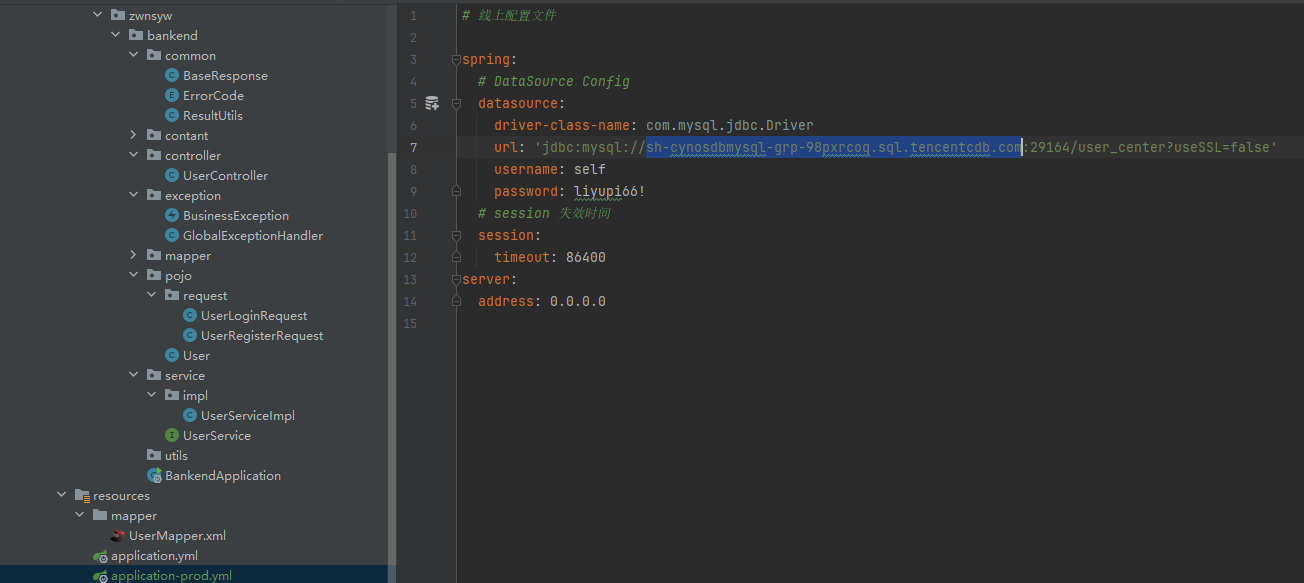Collapse the mapper folder under resources
Viewport: 1304px width, 583px height.
point(80,515)
